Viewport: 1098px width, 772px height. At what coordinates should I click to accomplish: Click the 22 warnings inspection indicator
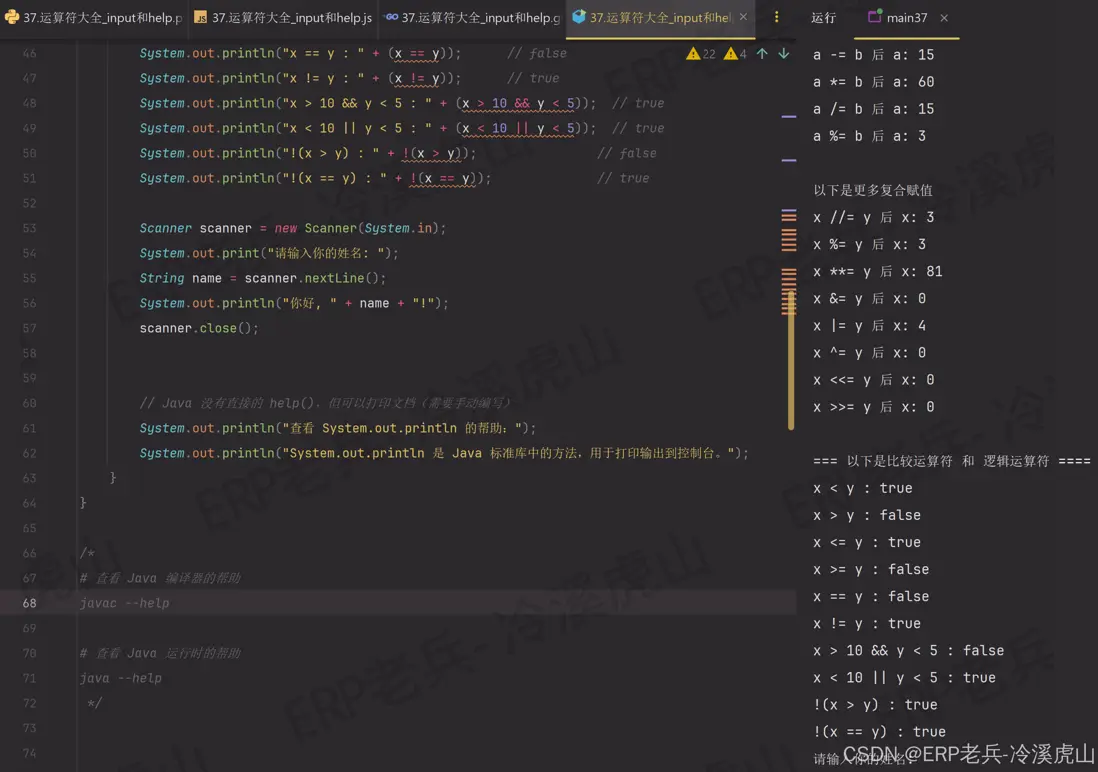[x=700, y=54]
